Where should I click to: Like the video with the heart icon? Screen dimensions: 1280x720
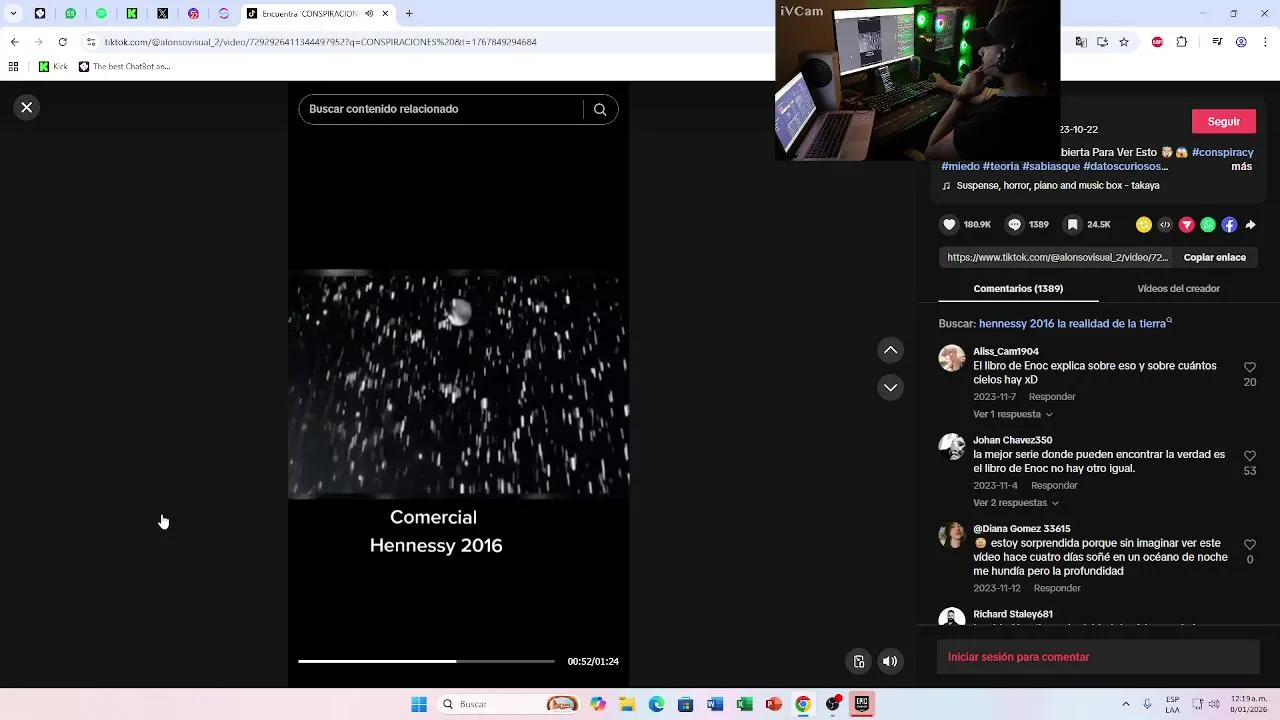click(950, 225)
